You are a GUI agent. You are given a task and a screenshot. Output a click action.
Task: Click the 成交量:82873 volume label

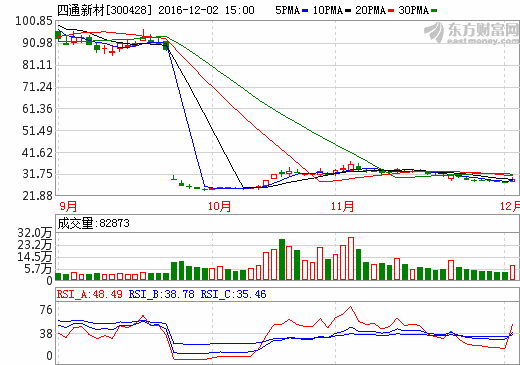click(x=93, y=223)
